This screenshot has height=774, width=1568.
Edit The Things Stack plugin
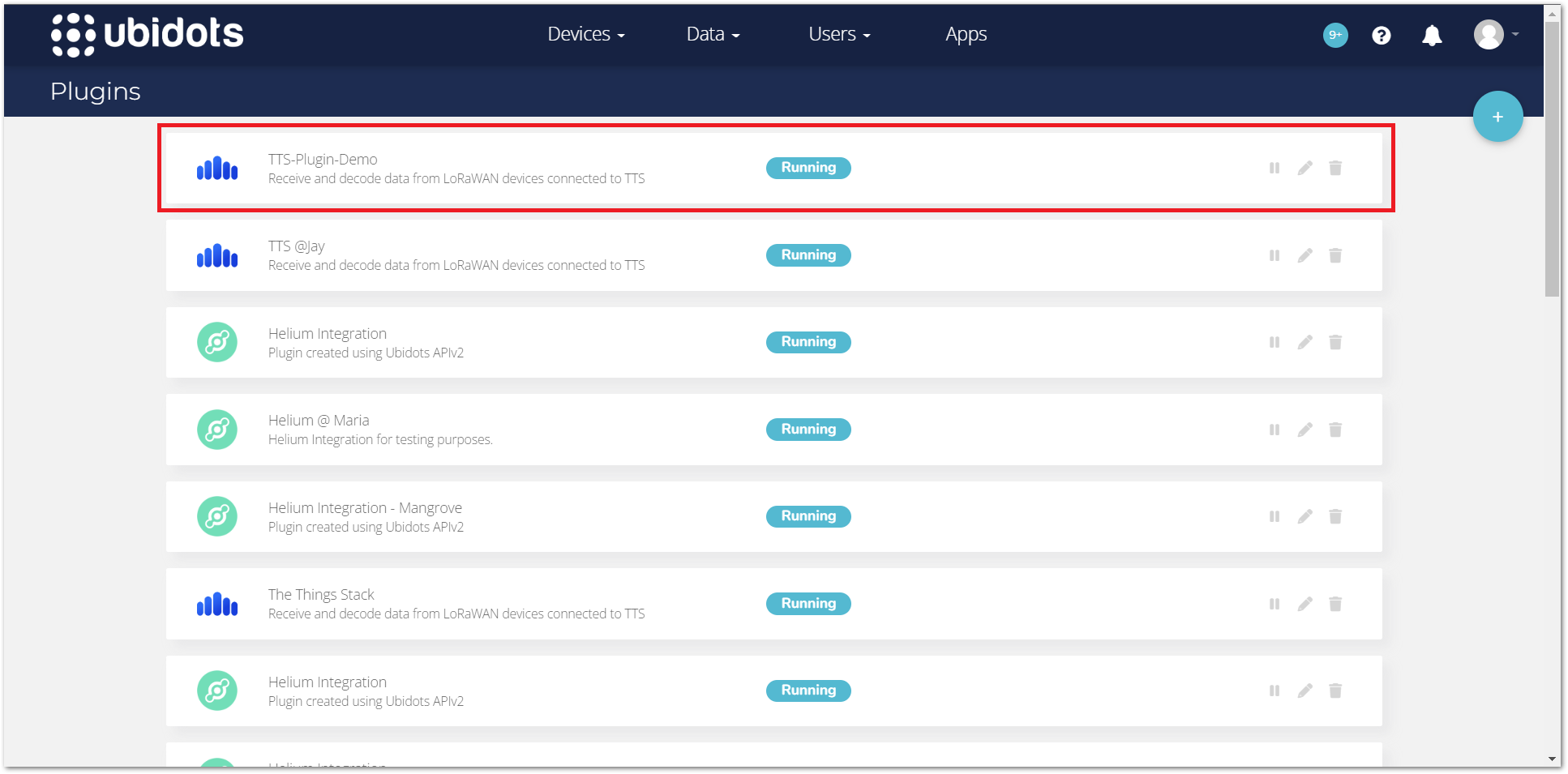1305,603
